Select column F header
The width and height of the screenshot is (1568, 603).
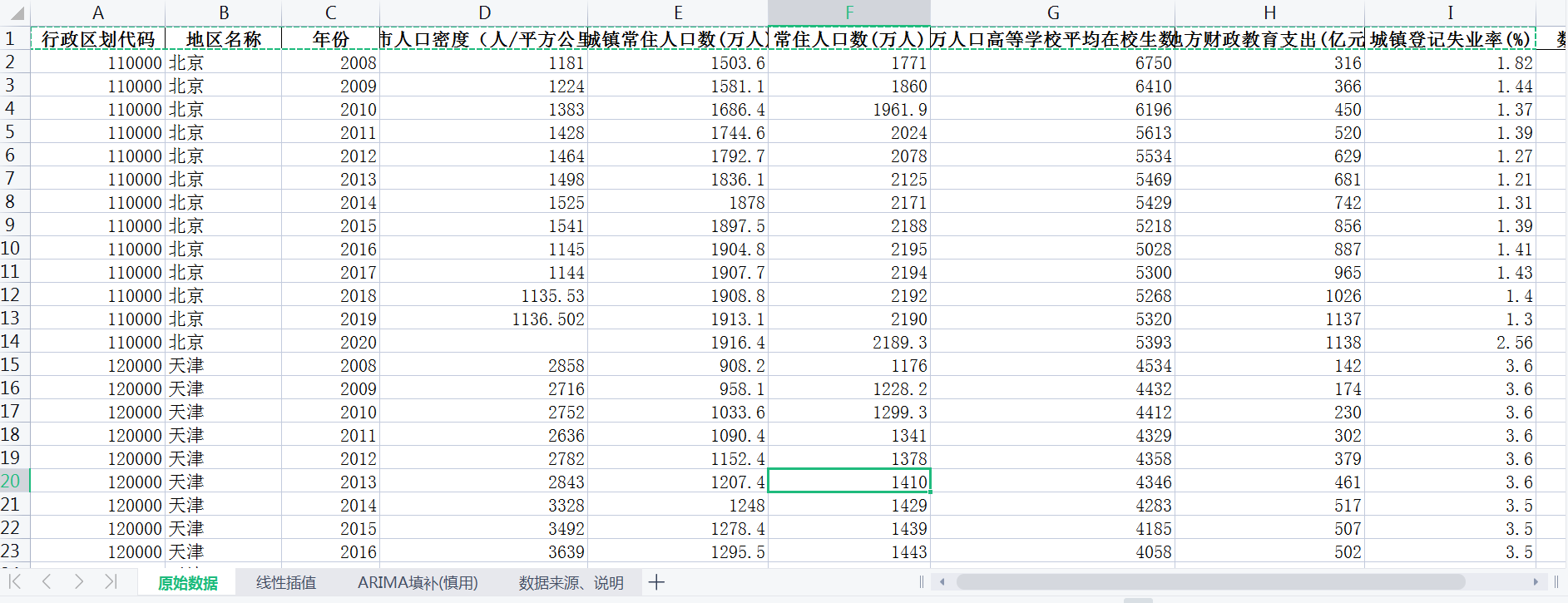pos(849,13)
